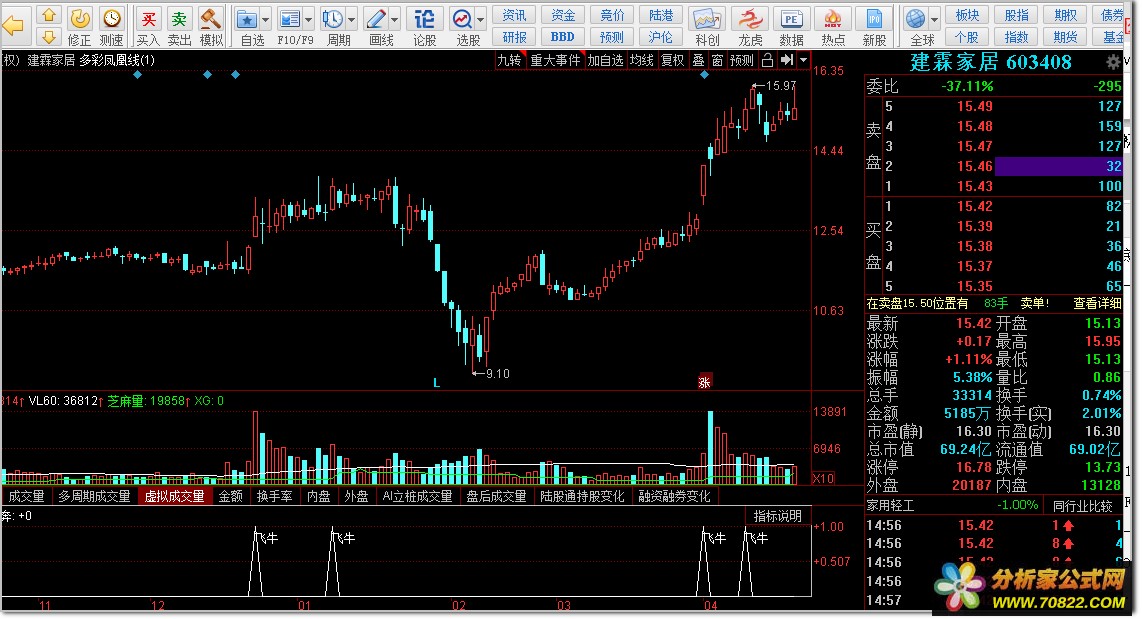Expand the 全球 dropdown arrow
The width and height of the screenshot is (1142, 619).
point(934,20)
